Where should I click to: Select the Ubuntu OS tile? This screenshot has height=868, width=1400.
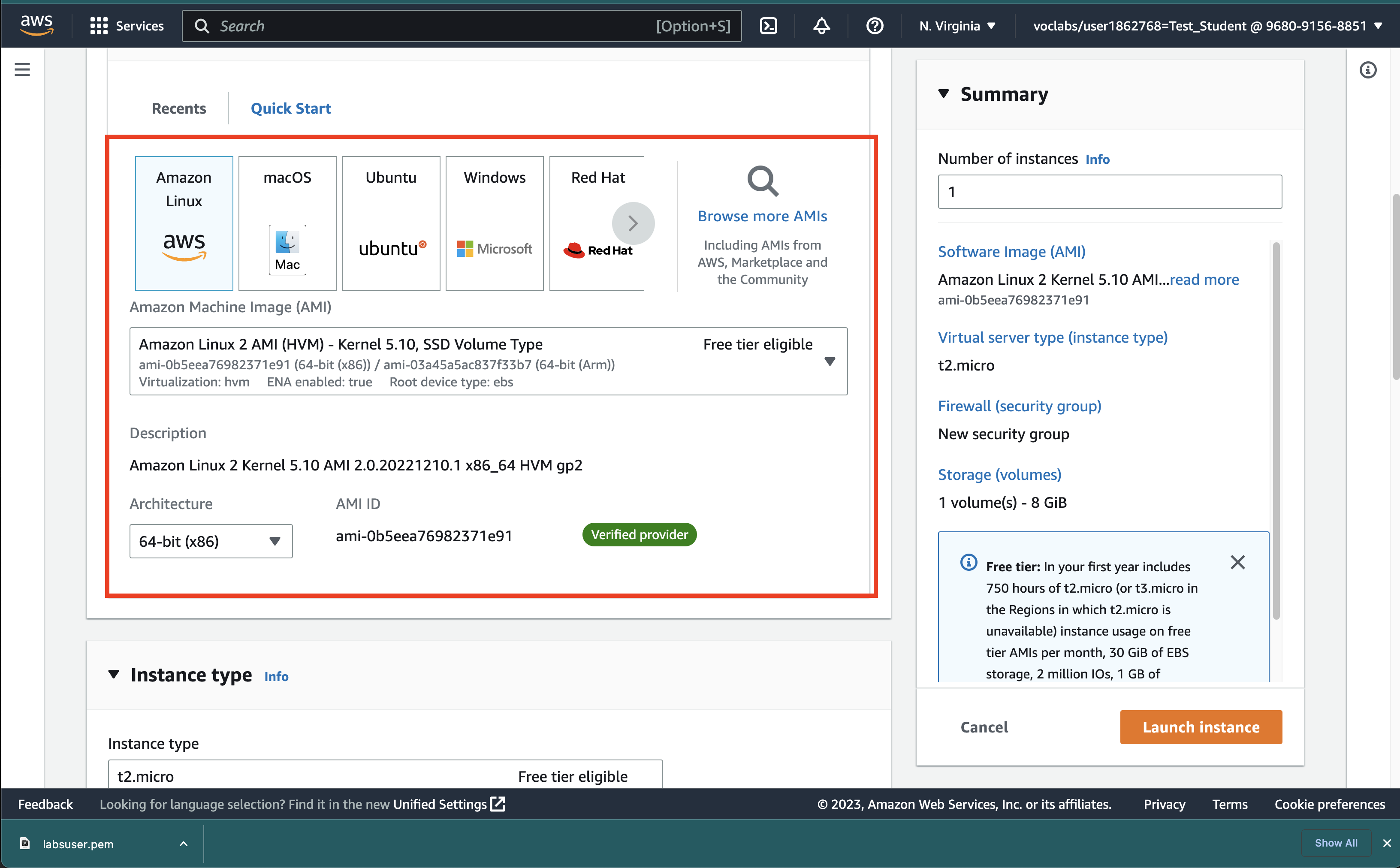[x=391, y=223]
